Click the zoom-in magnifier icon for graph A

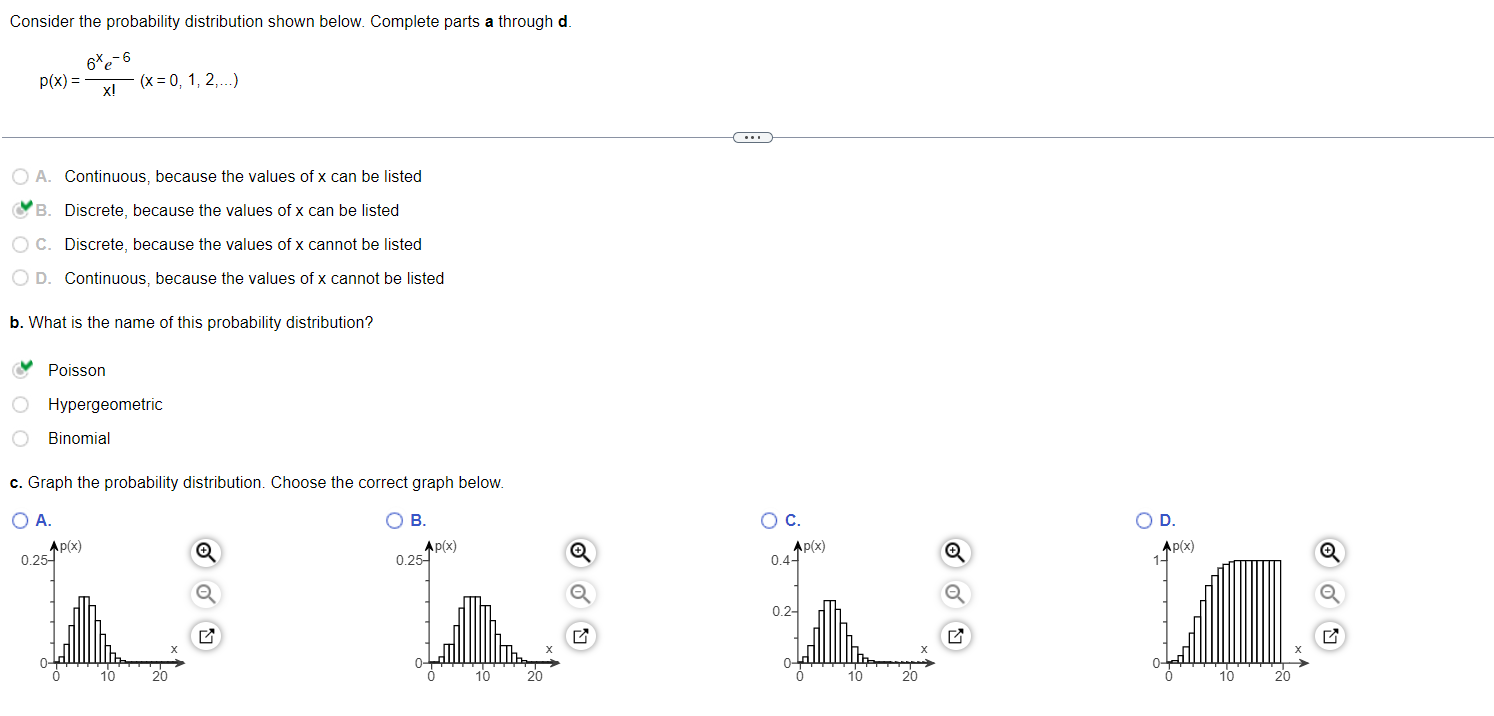coord(205,552)
